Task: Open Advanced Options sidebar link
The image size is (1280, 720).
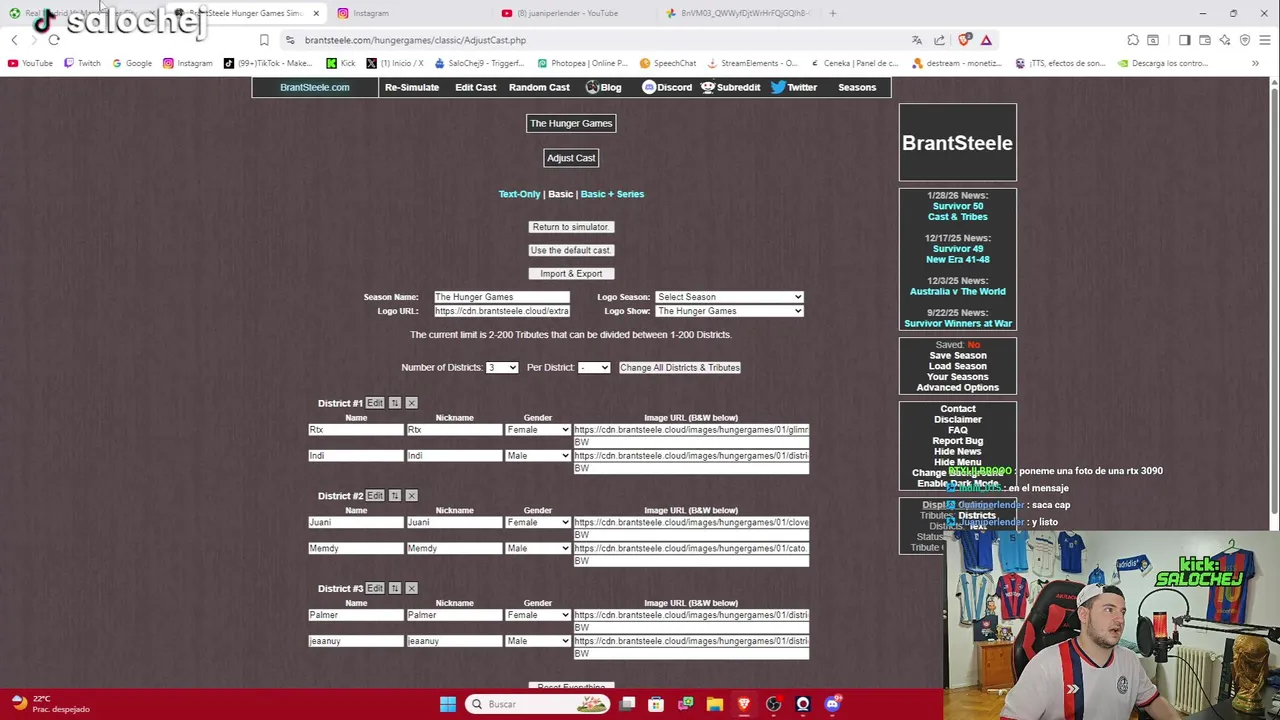Action: pos(957,388)
